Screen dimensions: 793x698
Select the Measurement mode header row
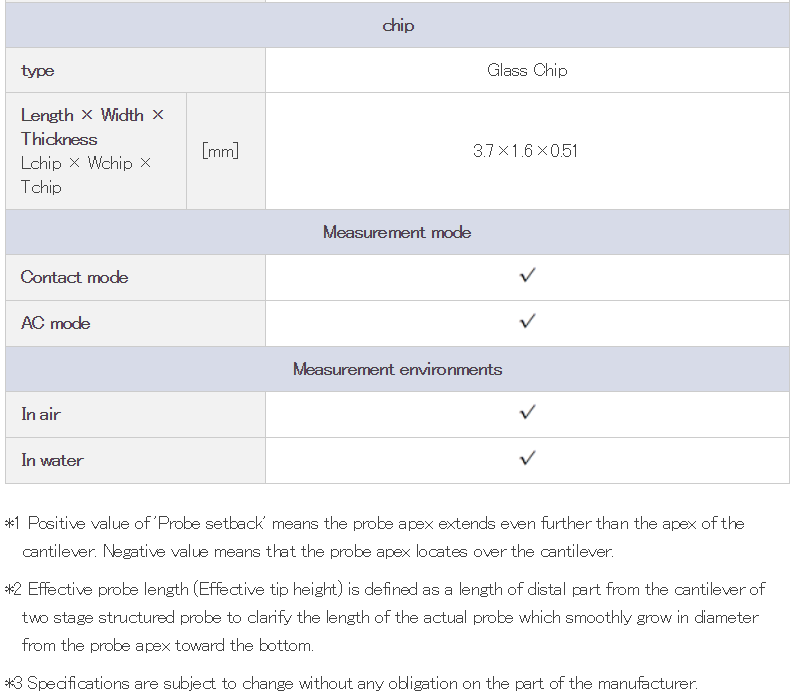click(398, 232)
